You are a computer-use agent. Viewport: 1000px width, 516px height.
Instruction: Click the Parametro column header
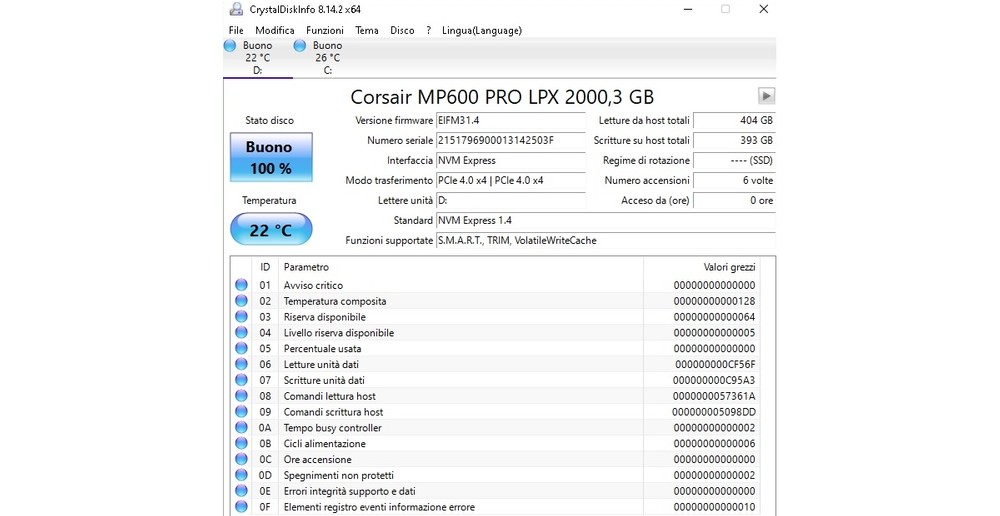click(460, 267)
